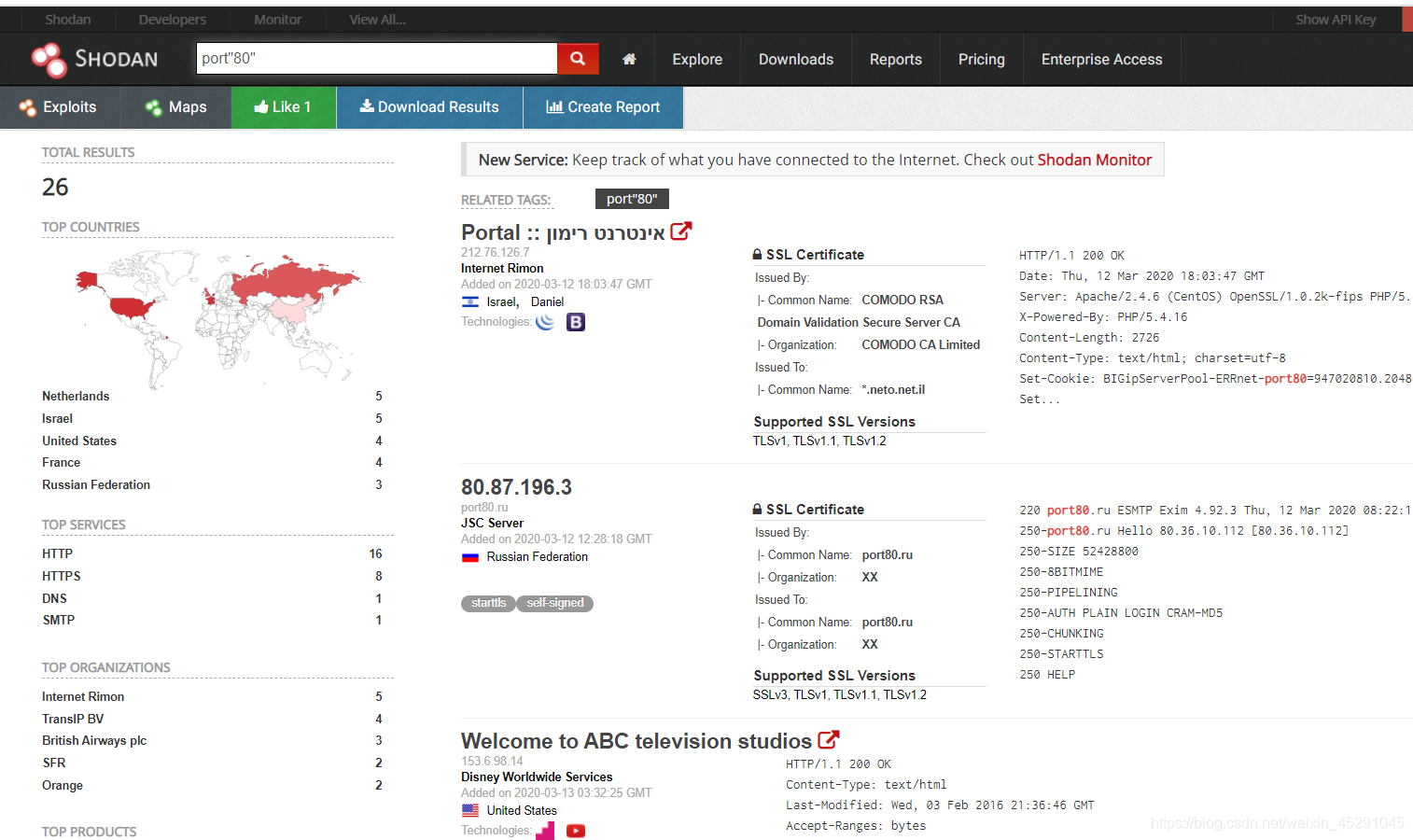Screen dimensions: 1413x840
Task: Click the self-signed tag
Action: coord(555,603)
